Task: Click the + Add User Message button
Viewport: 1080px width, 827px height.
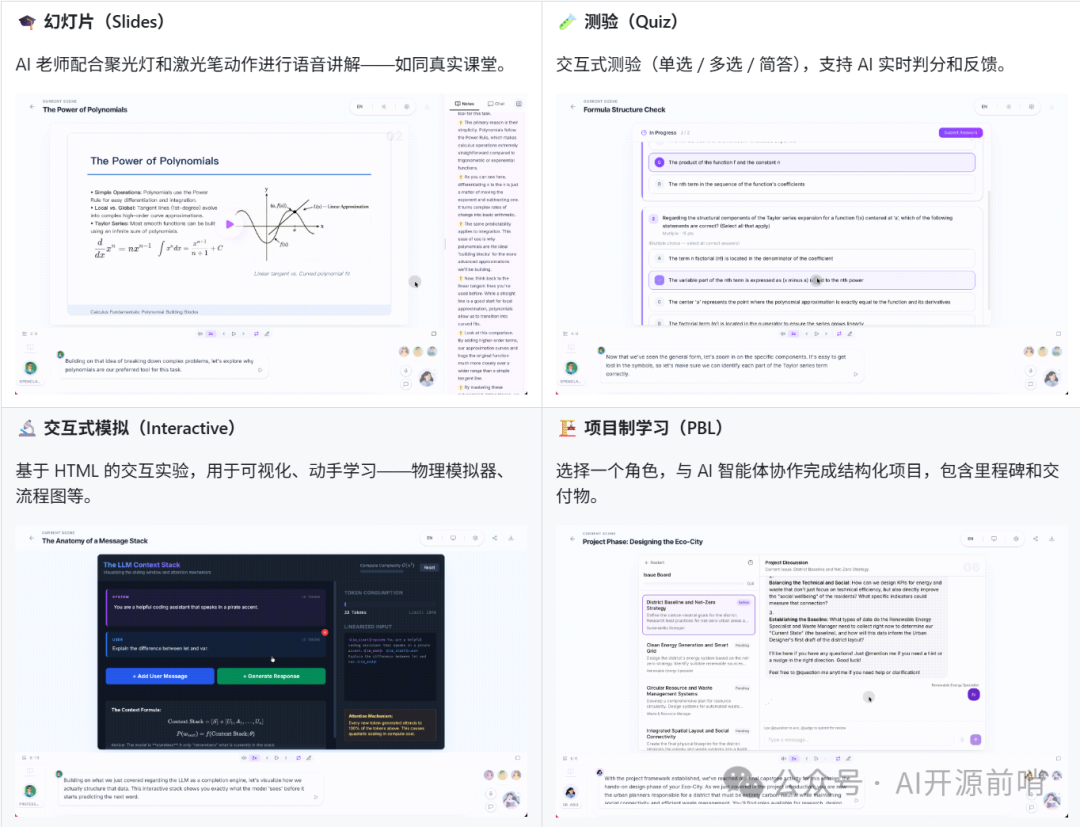Action: tap(159, 676)
